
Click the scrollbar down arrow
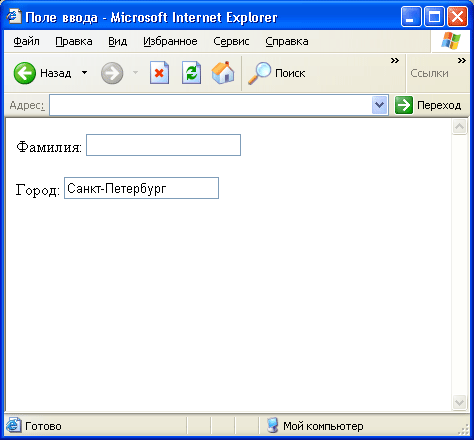459,402
